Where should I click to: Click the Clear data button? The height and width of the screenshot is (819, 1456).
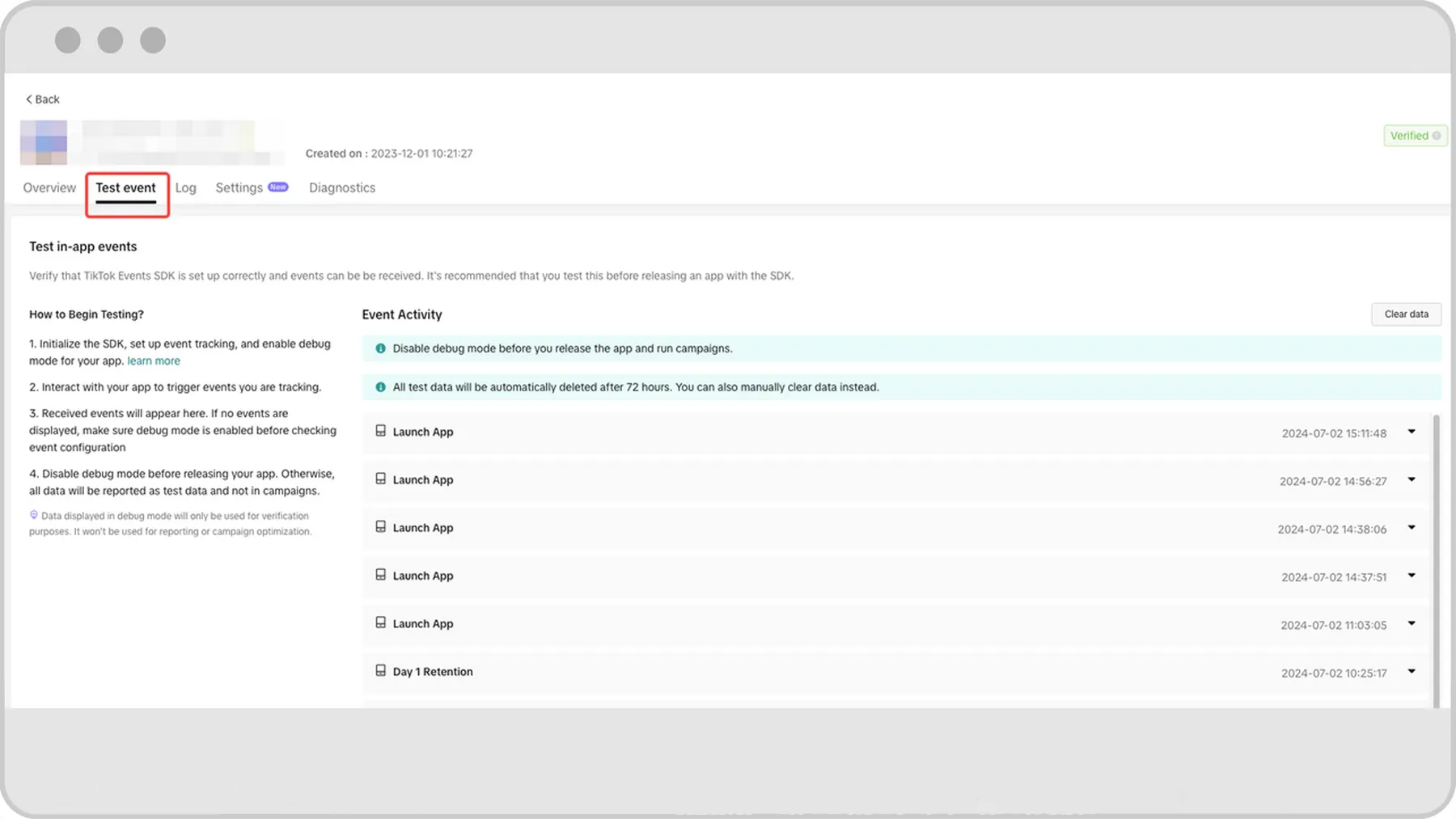pos(1406,315)
